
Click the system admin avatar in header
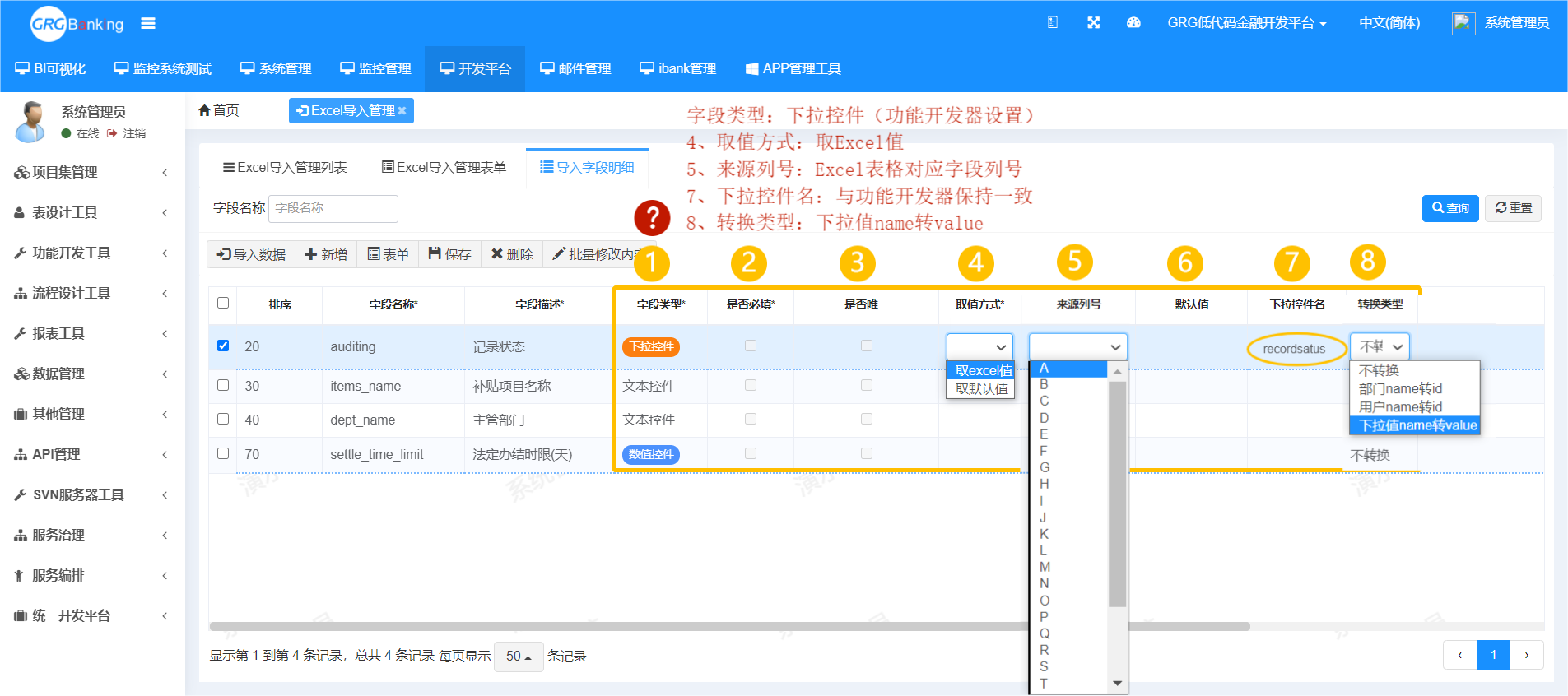click(x=1463, y=23)
